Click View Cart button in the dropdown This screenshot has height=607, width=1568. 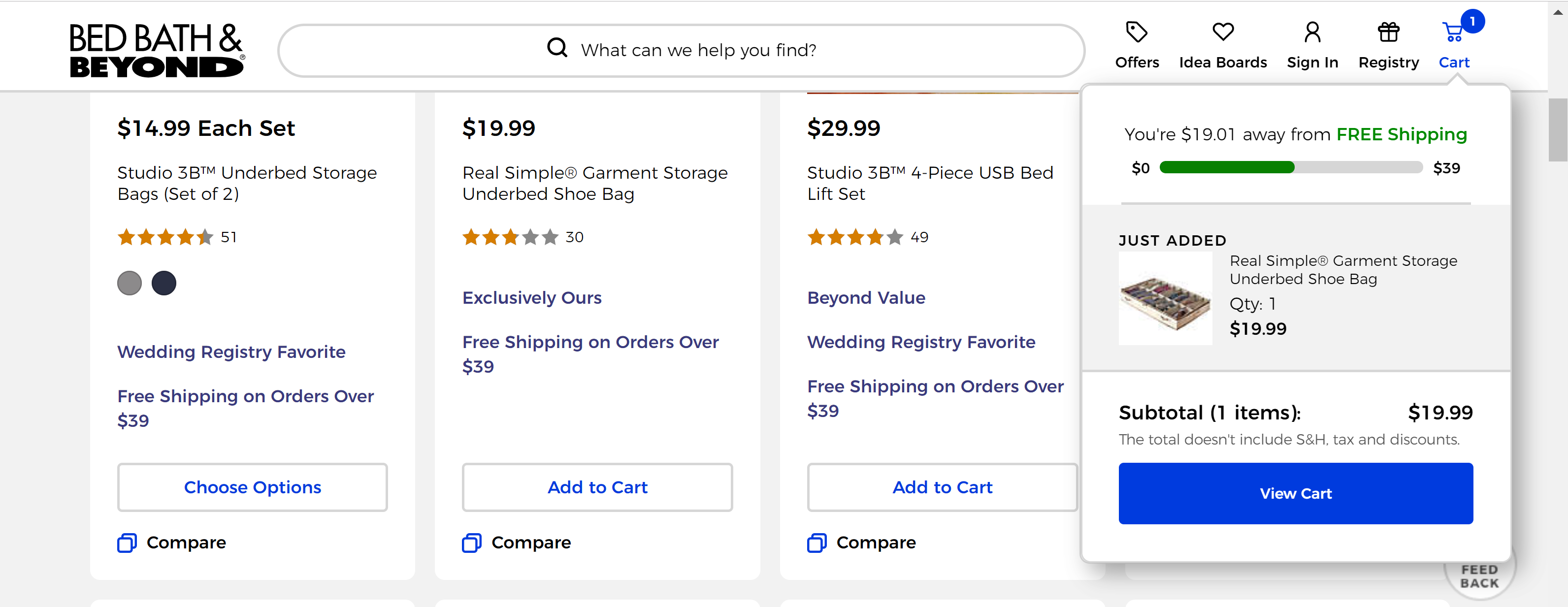point(1297,493)
